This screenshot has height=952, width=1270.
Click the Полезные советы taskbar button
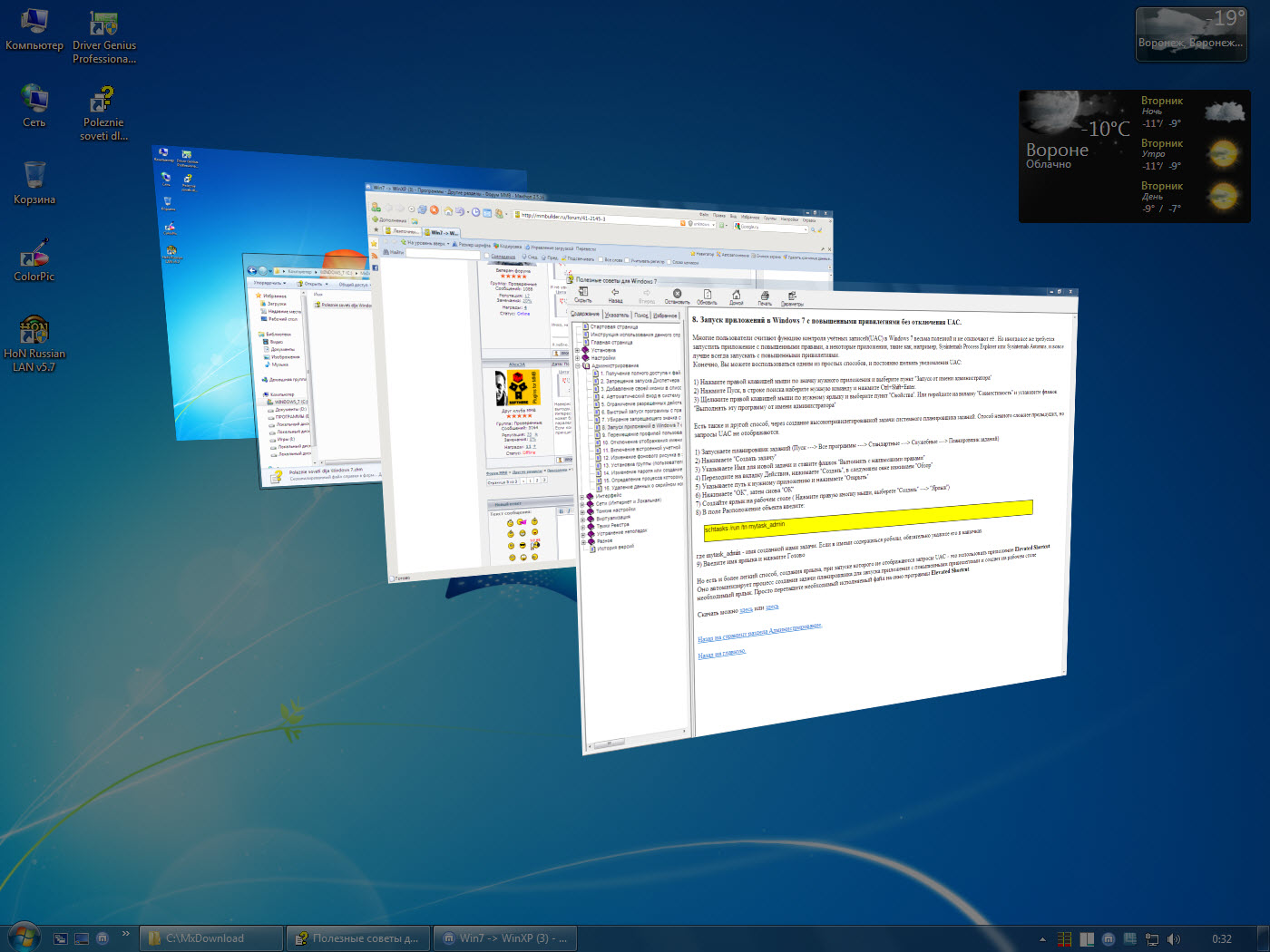358,938
